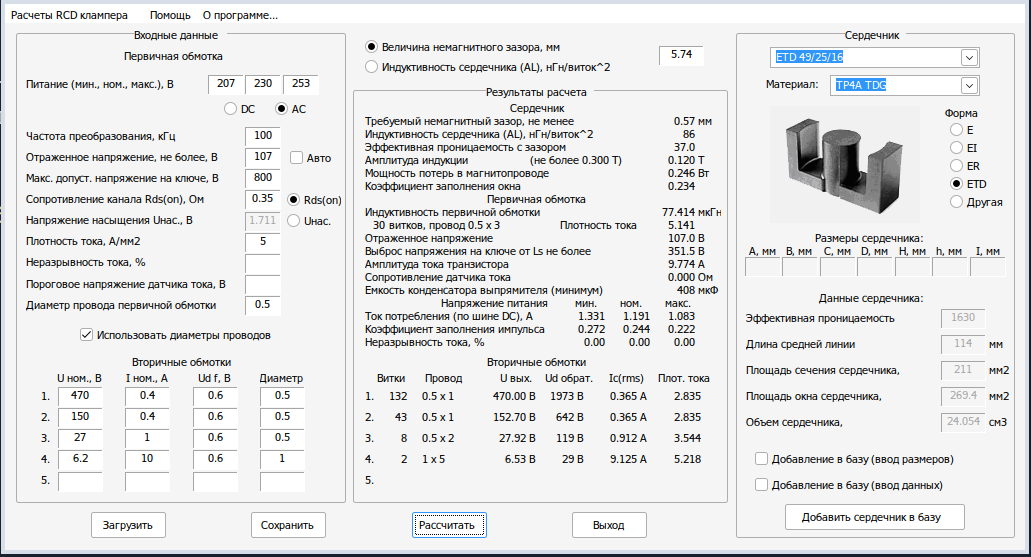Viewport: 1031px width, 557px height.
Task: Click Добавить сердечник в базу button
Action: pyautogui.click(x=875, y=517)
